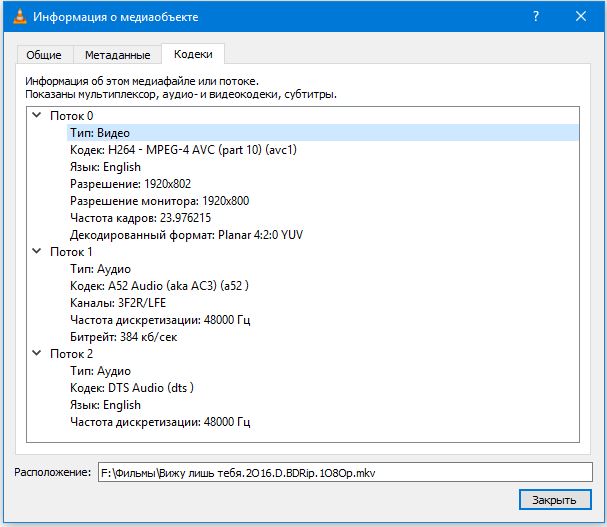
Task: Select the Кодеки tab
Action: (x=193, y=54)
